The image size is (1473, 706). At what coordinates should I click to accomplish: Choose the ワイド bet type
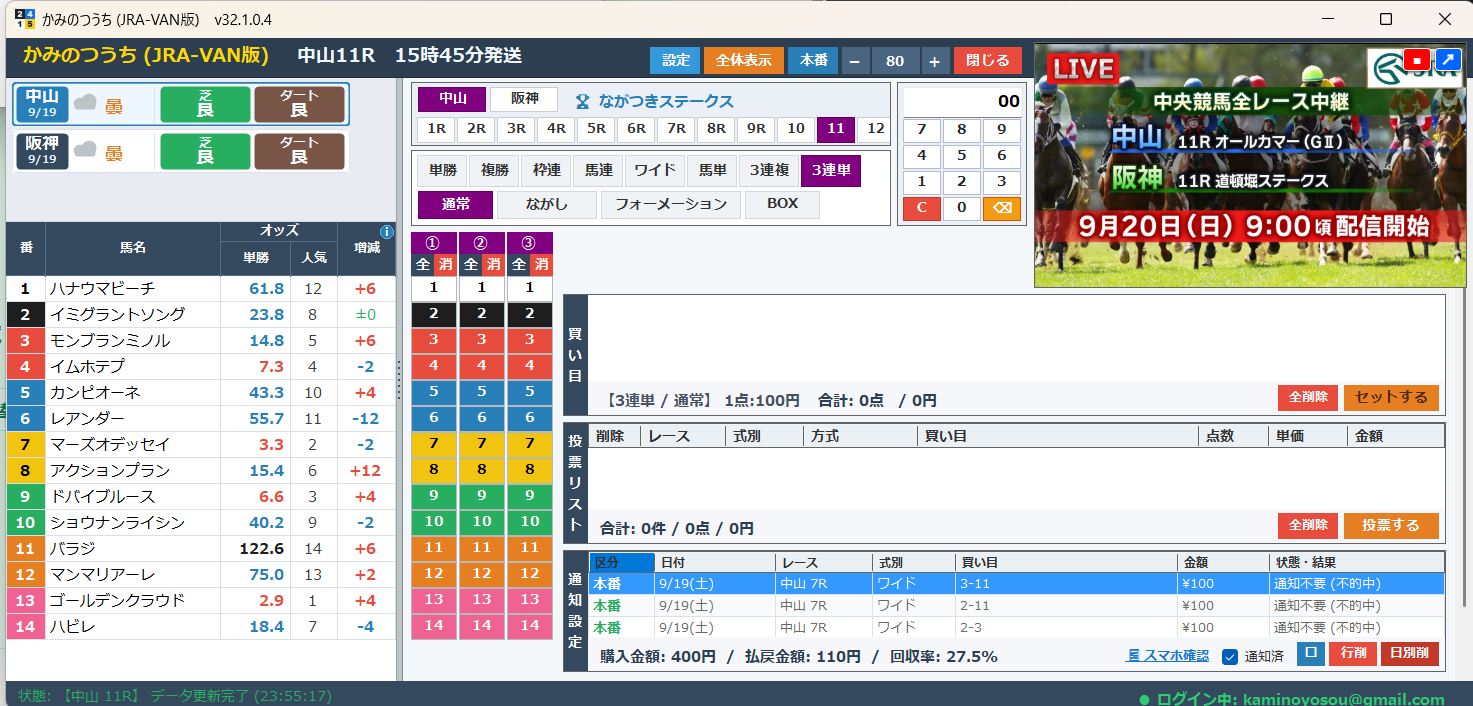click(654, 171)
